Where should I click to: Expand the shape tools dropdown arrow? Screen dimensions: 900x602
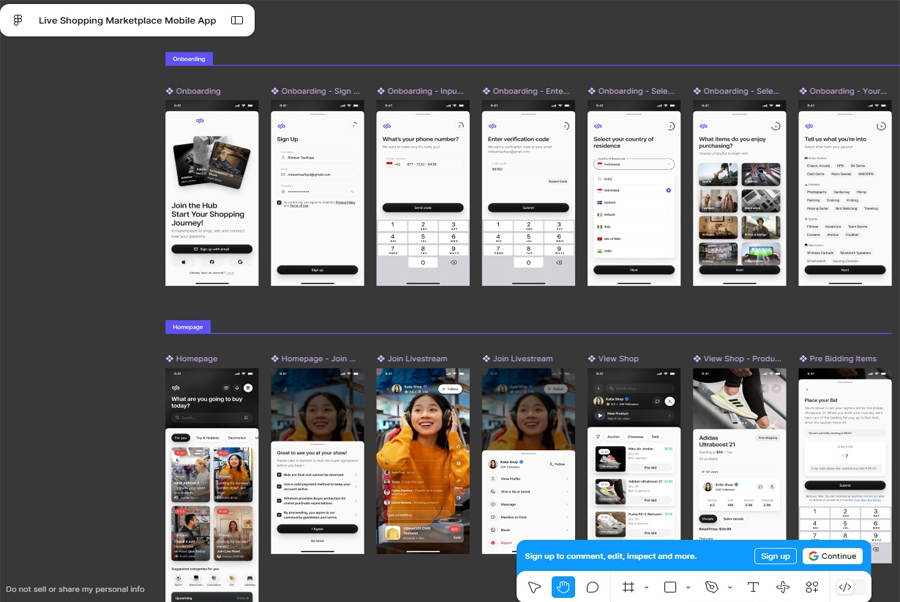(688, 587)
